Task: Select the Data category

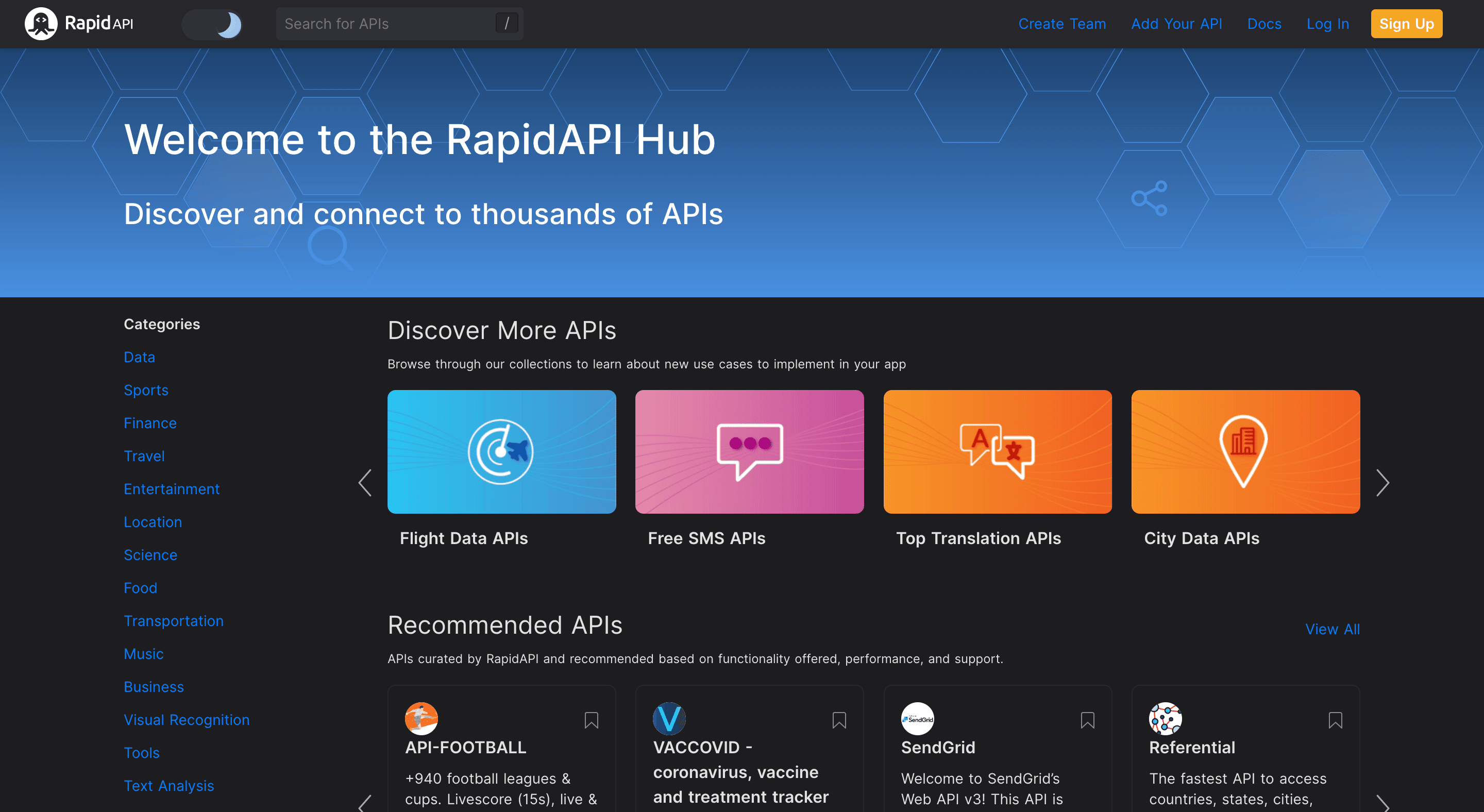Action: (x=140, y=357)
